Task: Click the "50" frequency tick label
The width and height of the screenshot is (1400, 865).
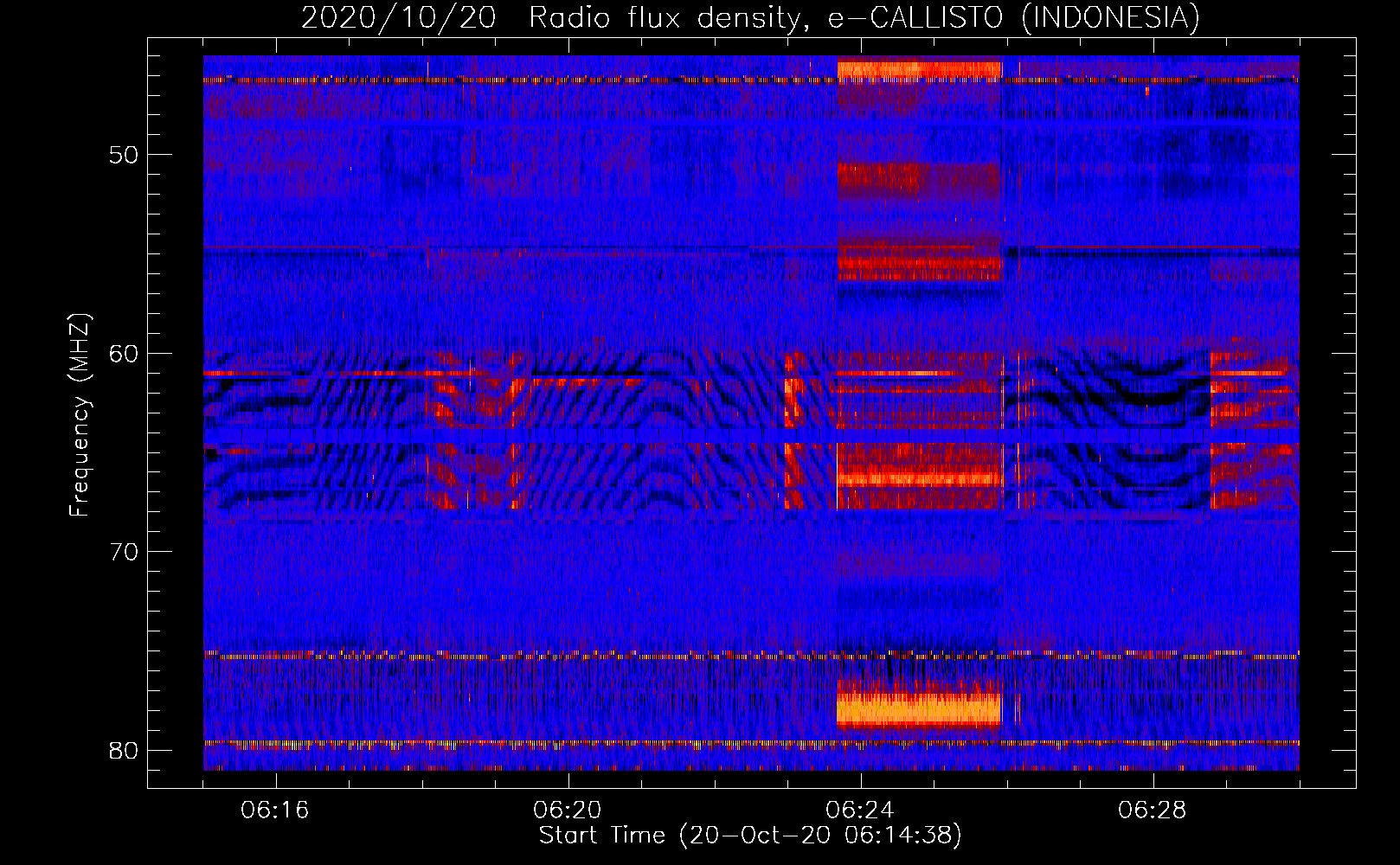Action: click(x=124, y=155)
